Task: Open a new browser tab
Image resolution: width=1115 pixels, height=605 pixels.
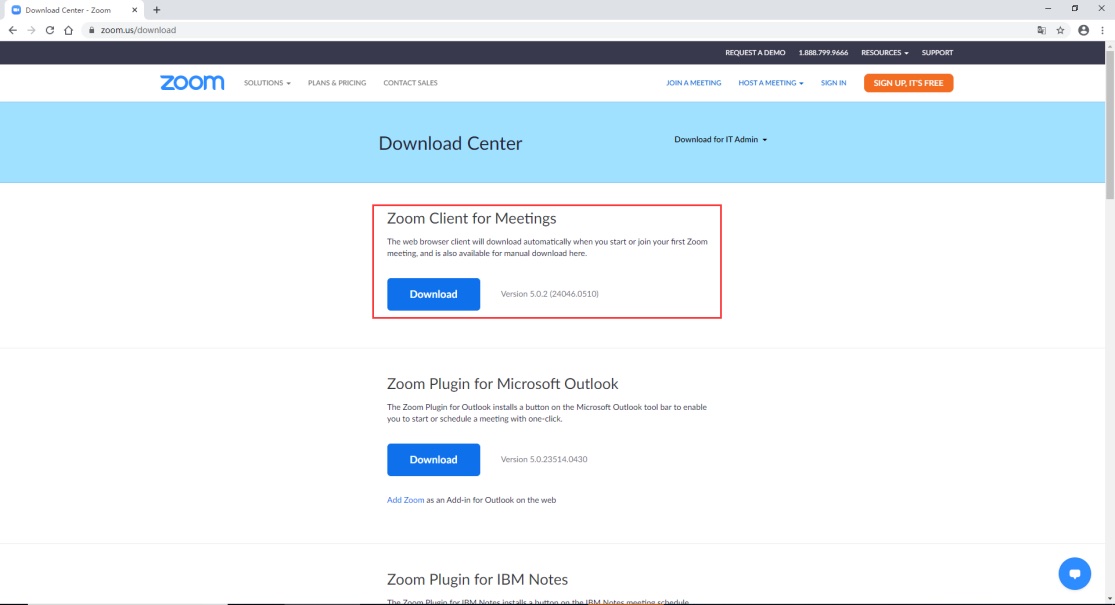Action: pyautogui.click(x=157, y=10)
